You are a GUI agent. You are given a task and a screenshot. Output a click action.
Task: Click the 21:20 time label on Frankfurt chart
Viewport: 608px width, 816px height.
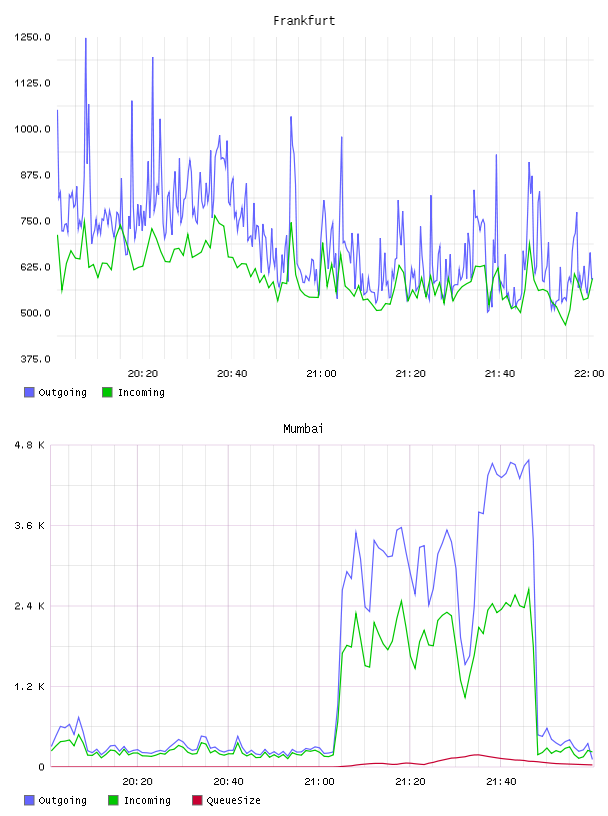click(411, 374)
